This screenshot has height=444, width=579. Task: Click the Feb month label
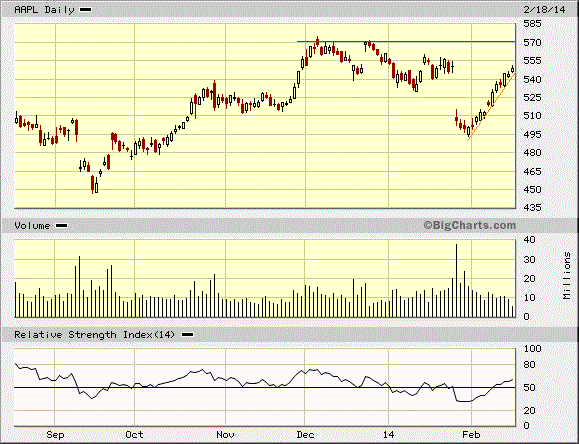pos(471,435)
